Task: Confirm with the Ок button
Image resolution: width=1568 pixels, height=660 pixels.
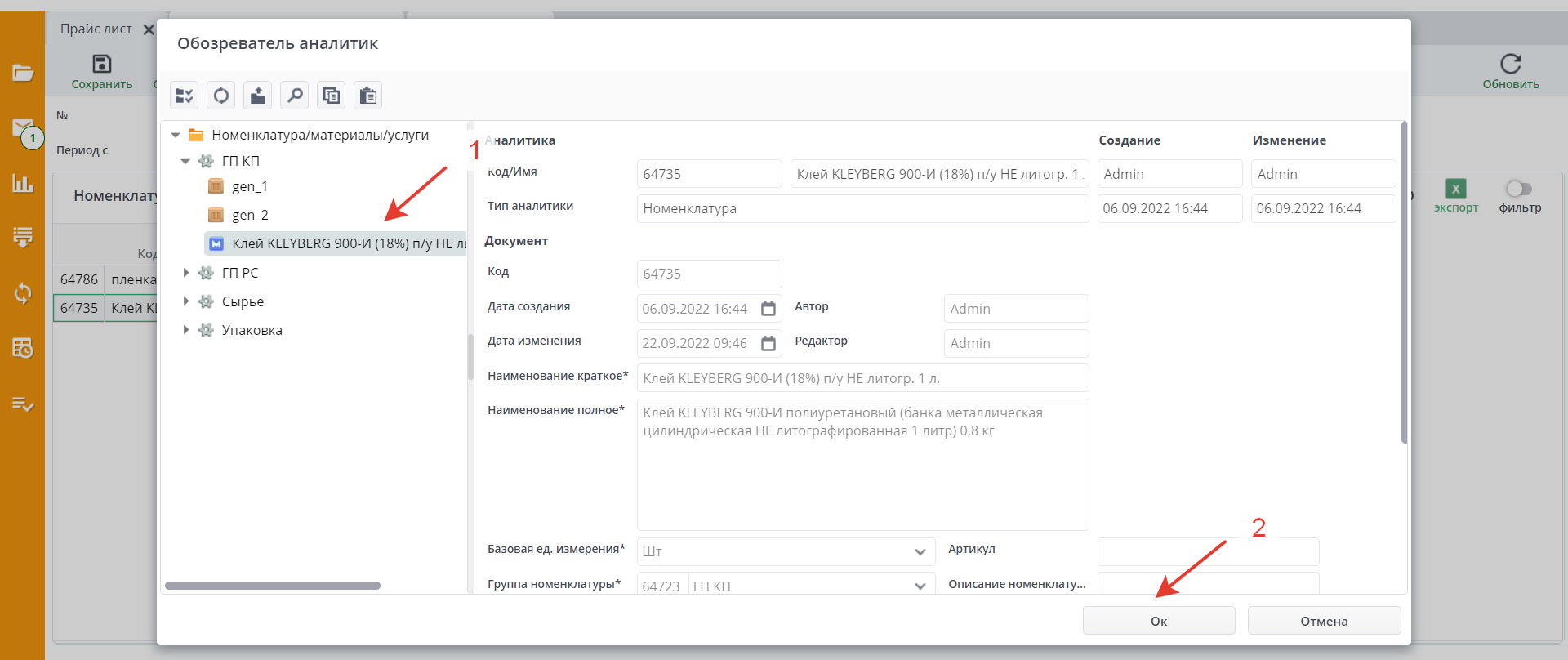Action: click(1159, 621)
